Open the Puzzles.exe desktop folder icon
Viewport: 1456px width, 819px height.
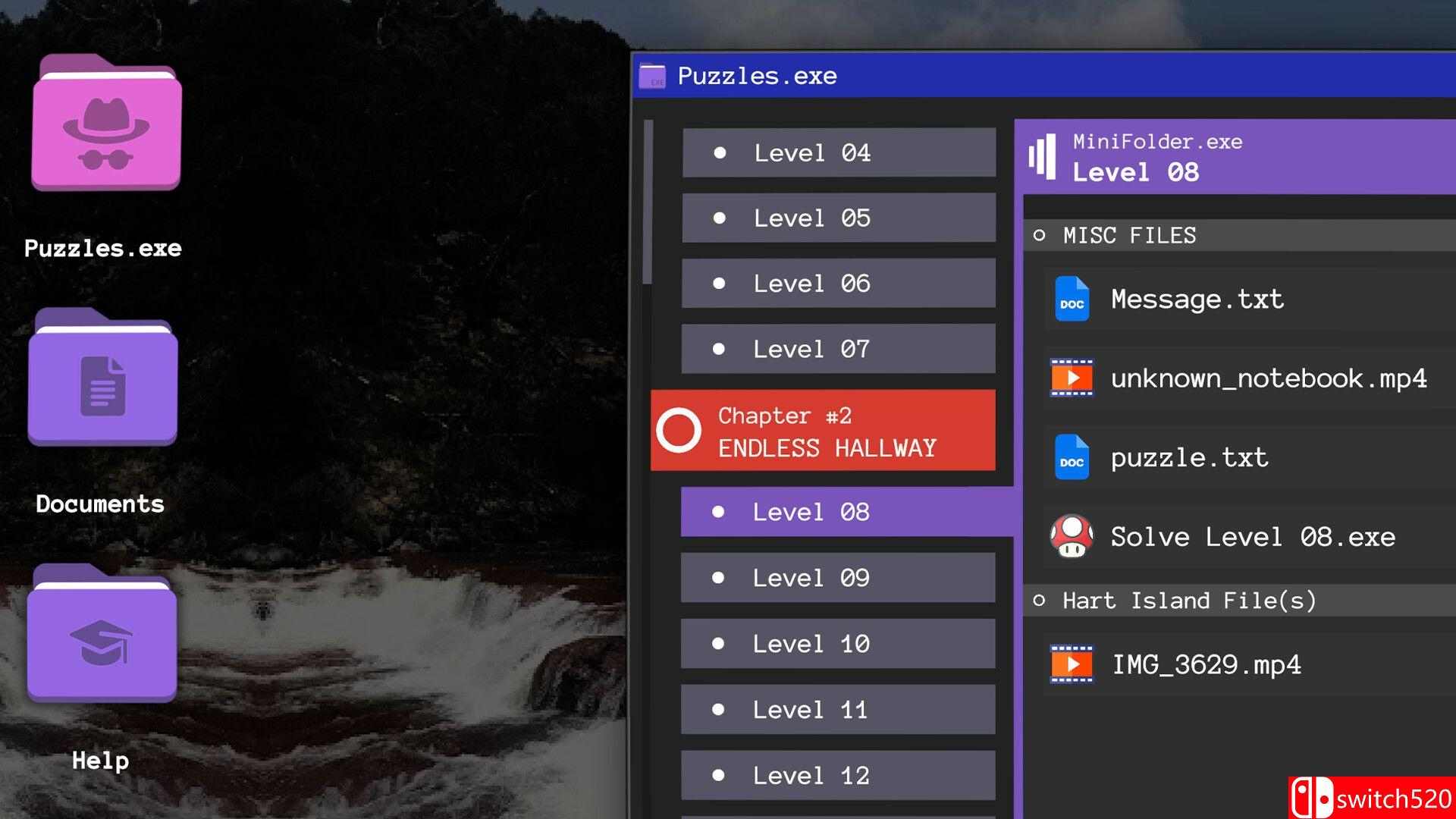(106, 122)
